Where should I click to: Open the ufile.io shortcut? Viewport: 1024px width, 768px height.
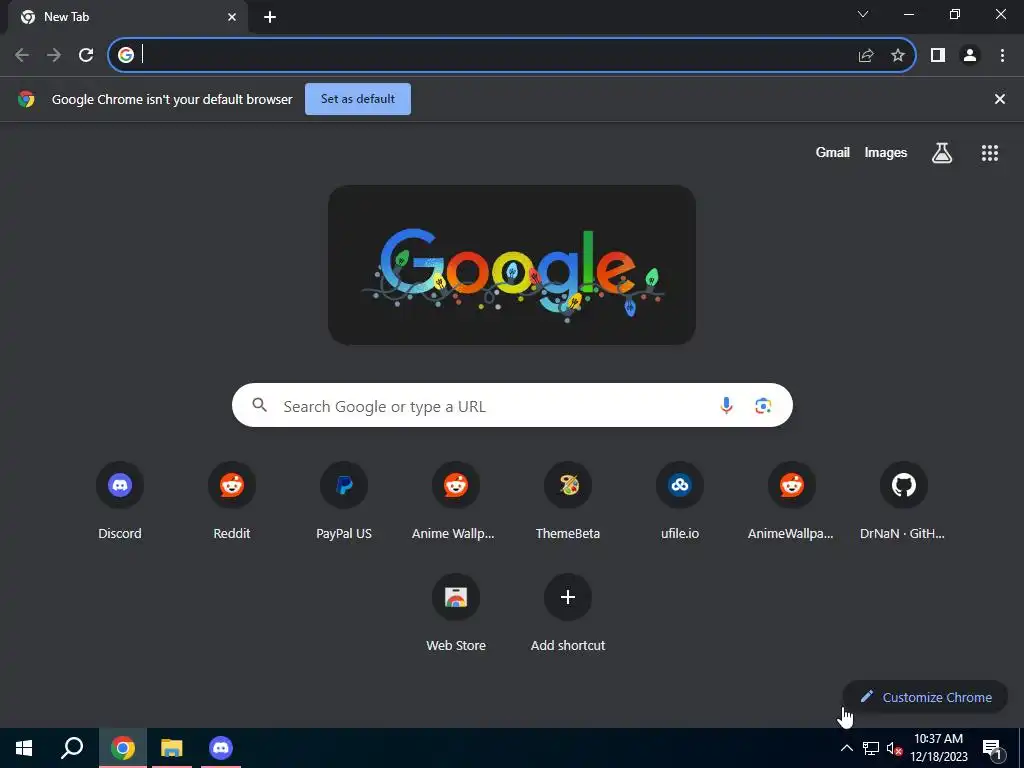[680, 501]
